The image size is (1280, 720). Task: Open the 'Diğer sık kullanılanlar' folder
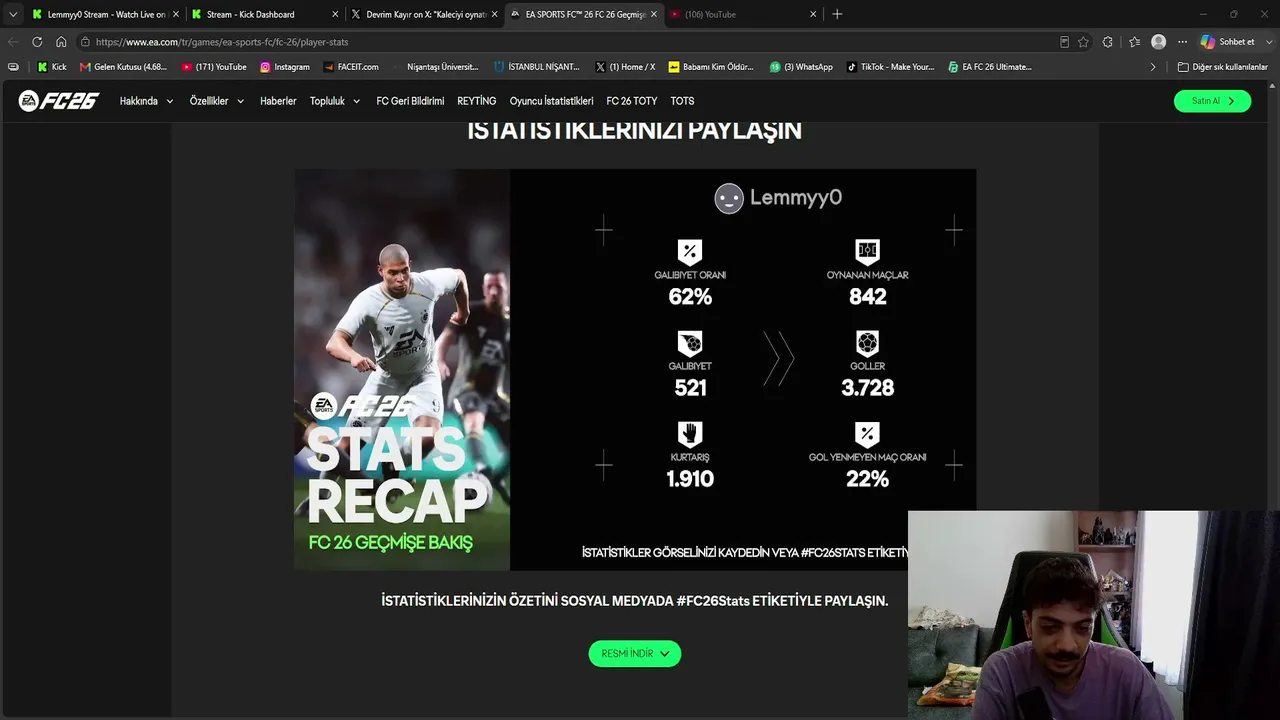pos(1223,67)
